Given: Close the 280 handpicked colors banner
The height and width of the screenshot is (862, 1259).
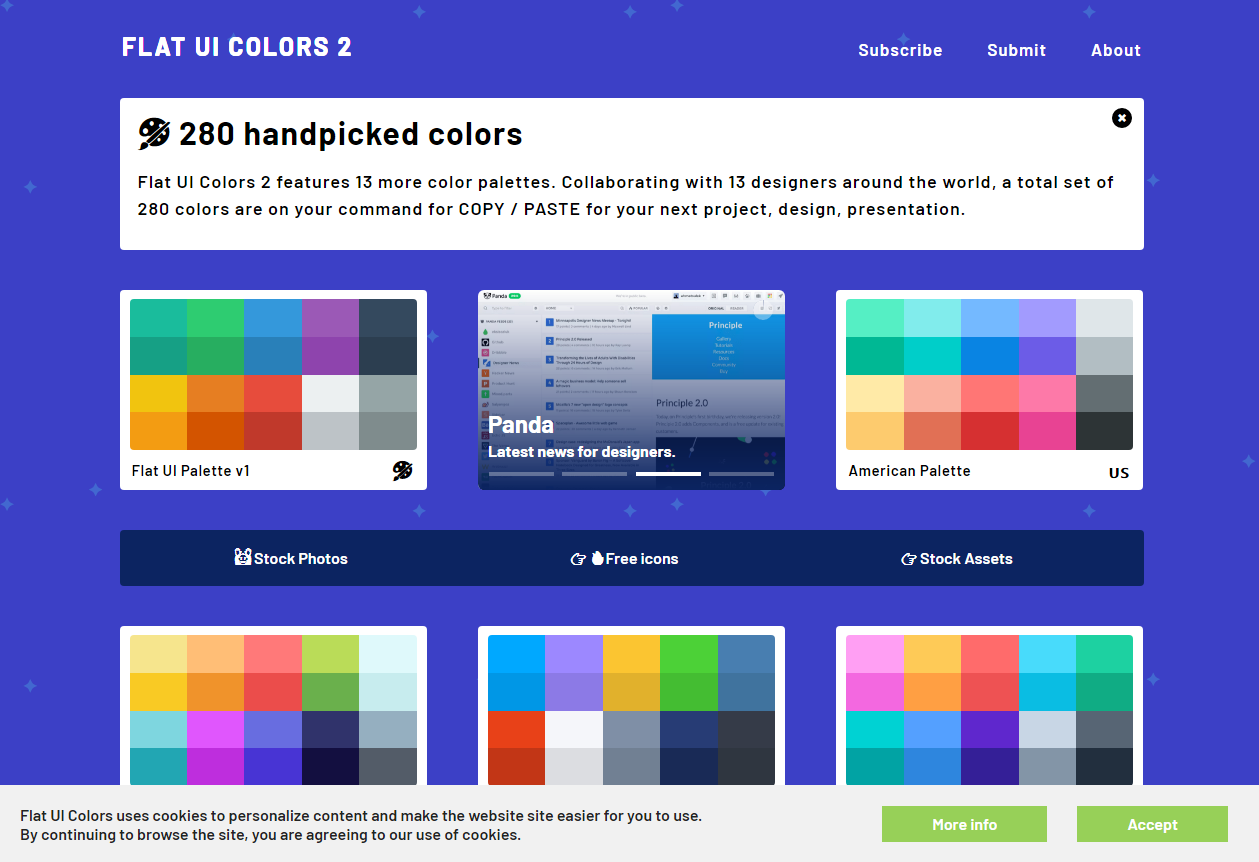Looking at the screenshot, I should 1122,118.
